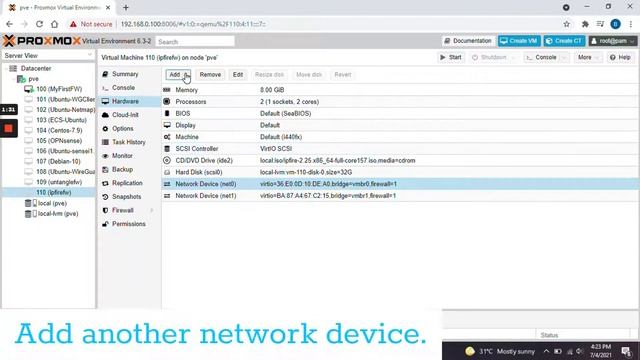Viewport: 640px width, 360px height.
Task: Open the weather taskbar widget
Action: click(x=500, y=351)
